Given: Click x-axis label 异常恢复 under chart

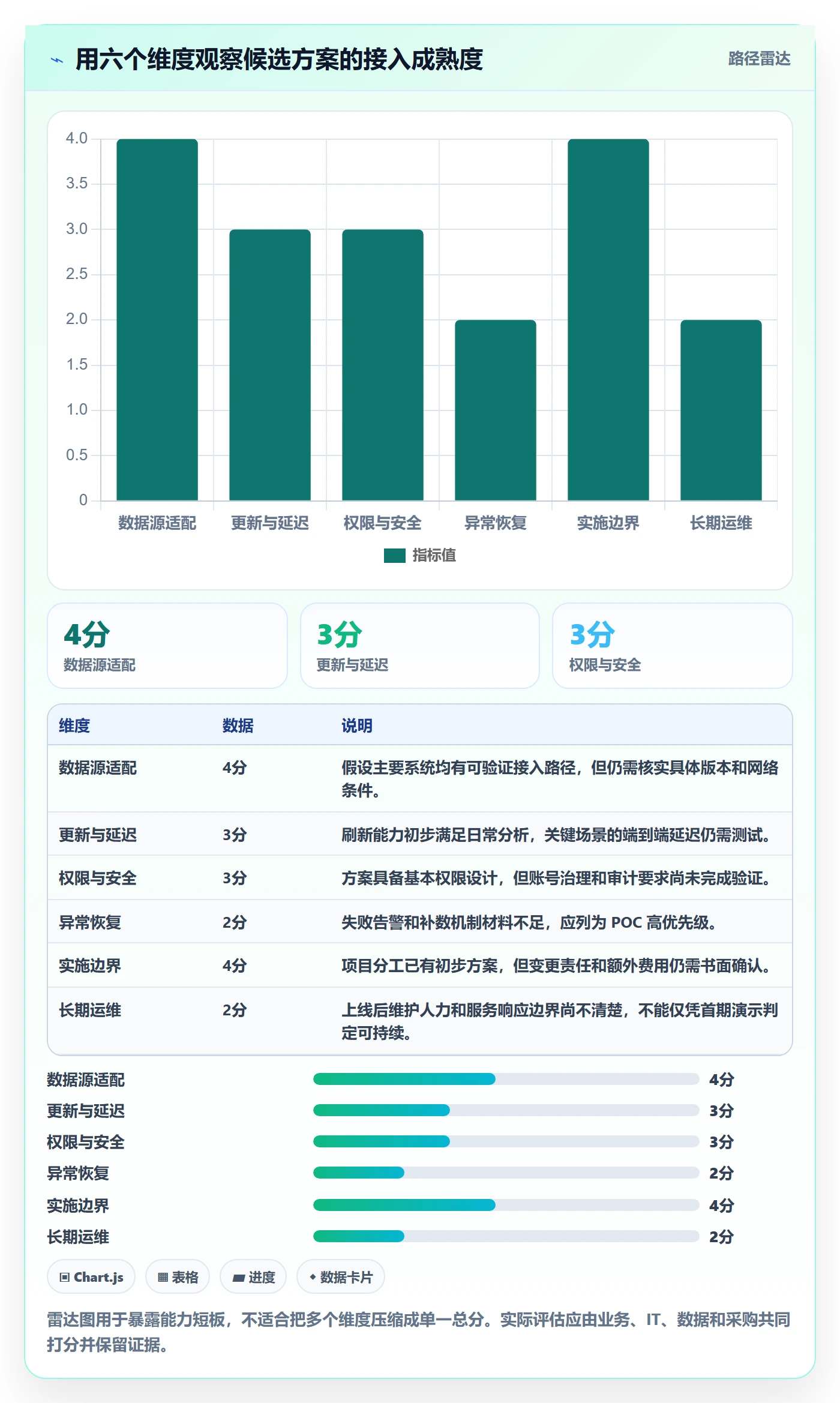Looking at the screenshot, I should pyautogui.click(x=496, y=523).
